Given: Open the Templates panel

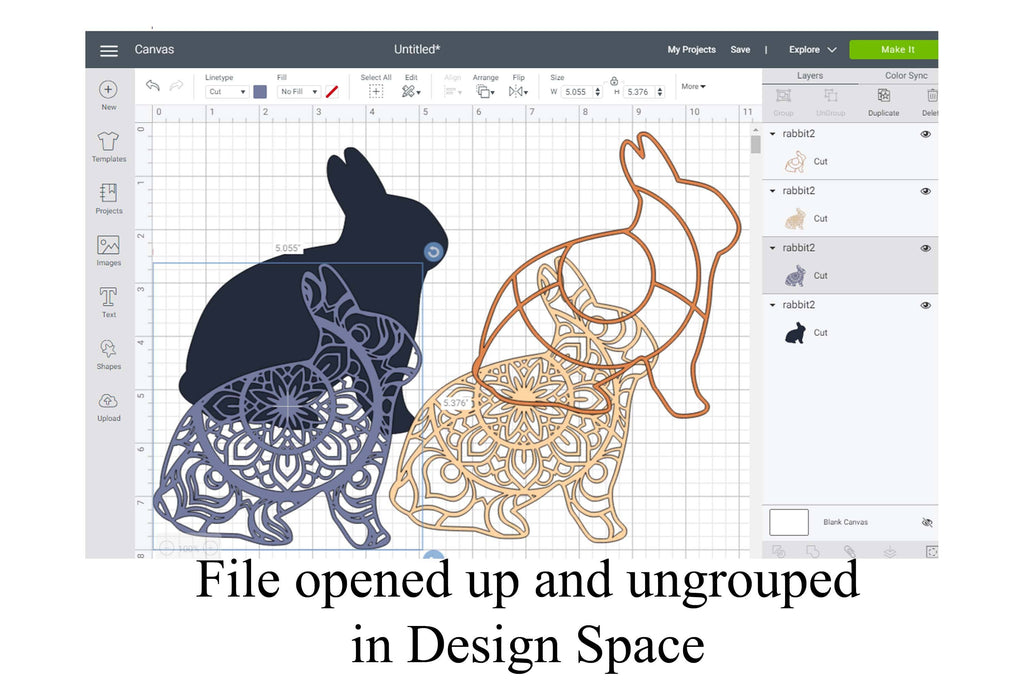Looking at the screenshot, I should click(108, 140).
